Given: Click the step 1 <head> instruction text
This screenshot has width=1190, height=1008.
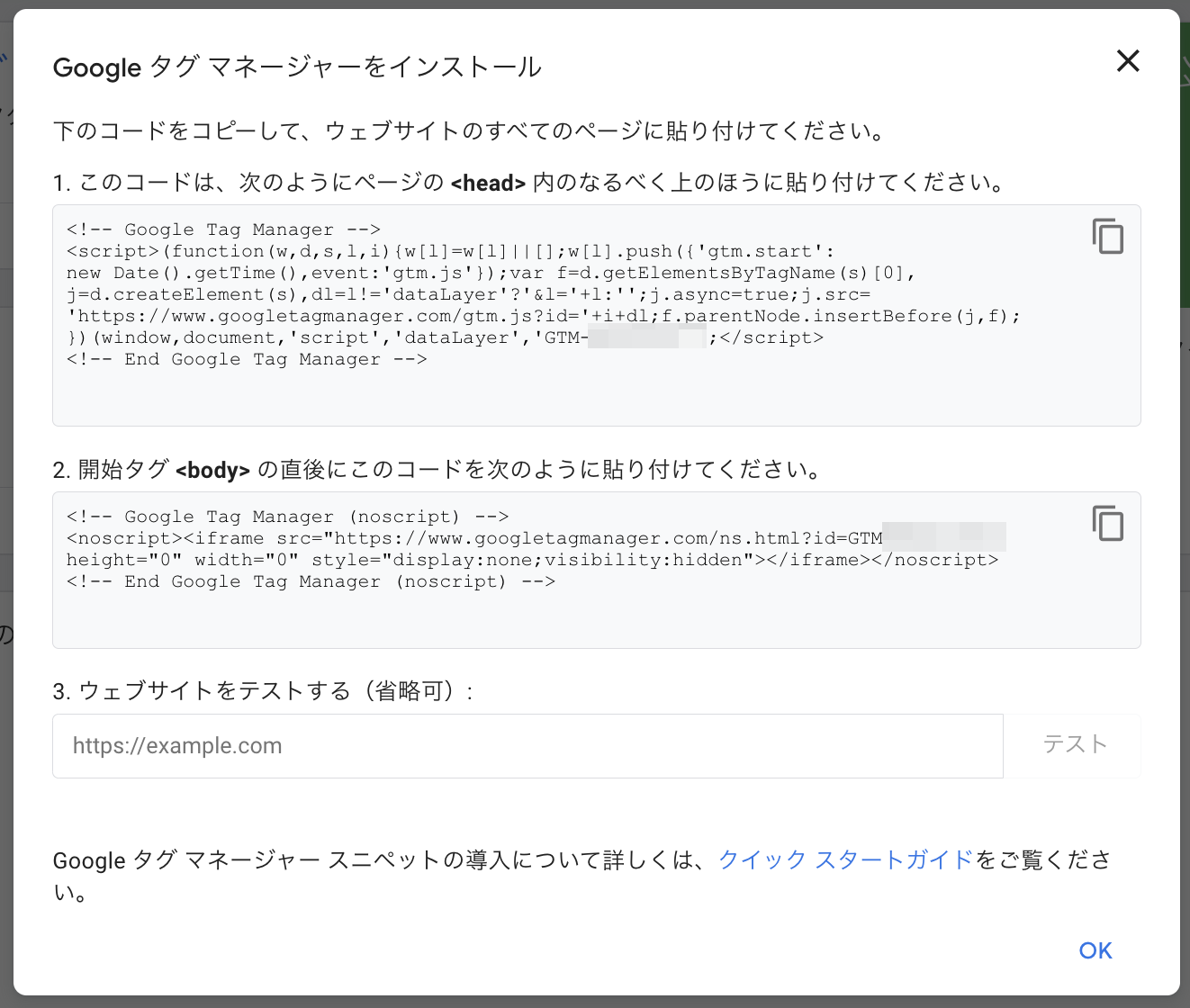Looking at the screenshot, I should 529,183.
